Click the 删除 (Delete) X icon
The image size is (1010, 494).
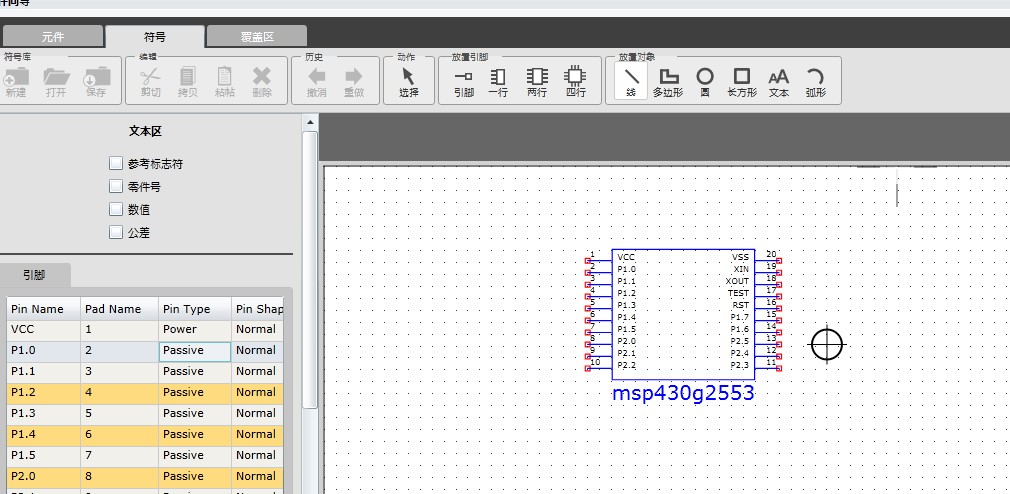pyautogui.click(x=262, y=77)
